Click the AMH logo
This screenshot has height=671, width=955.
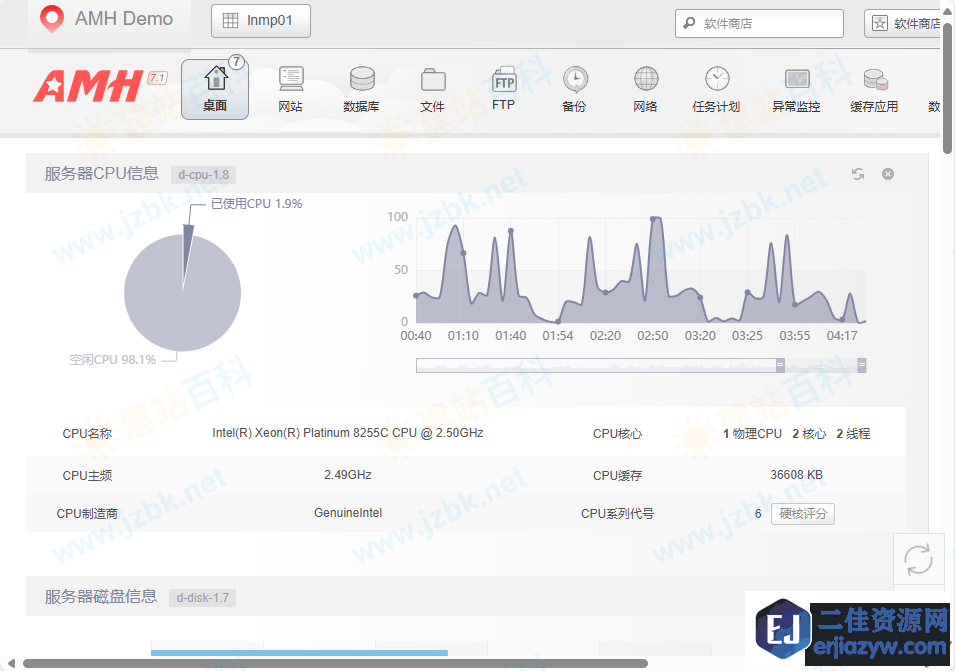tap(88, 86)
